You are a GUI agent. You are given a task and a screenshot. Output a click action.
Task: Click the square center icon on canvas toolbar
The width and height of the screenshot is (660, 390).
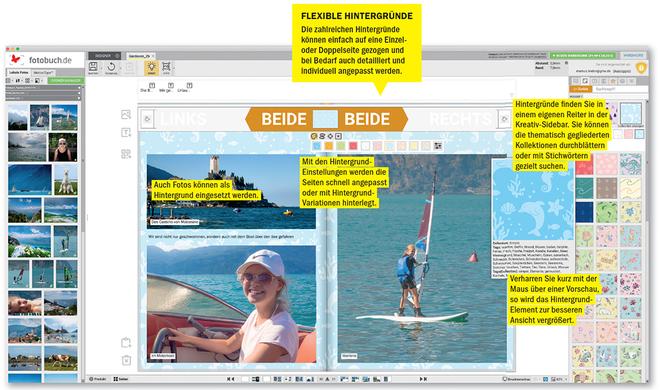338,136
